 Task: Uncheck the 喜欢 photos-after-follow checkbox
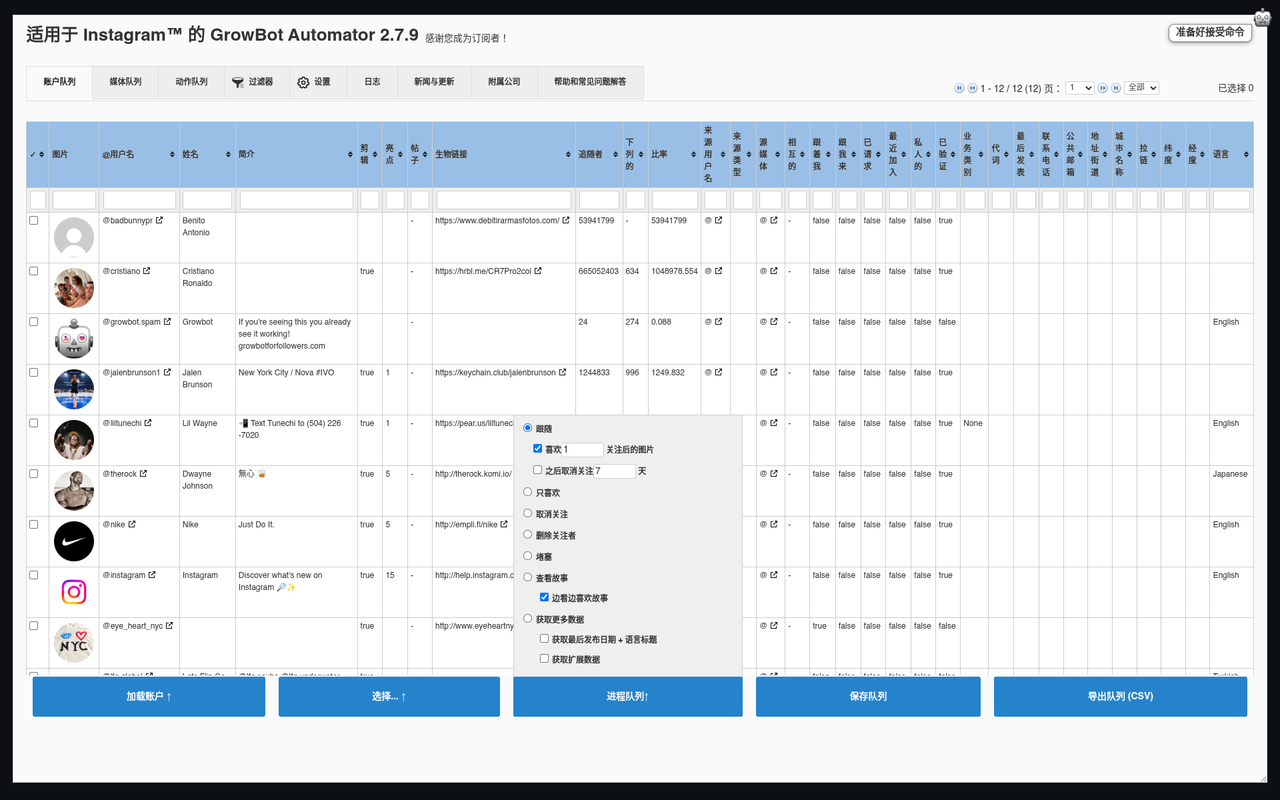click(538, 449)
